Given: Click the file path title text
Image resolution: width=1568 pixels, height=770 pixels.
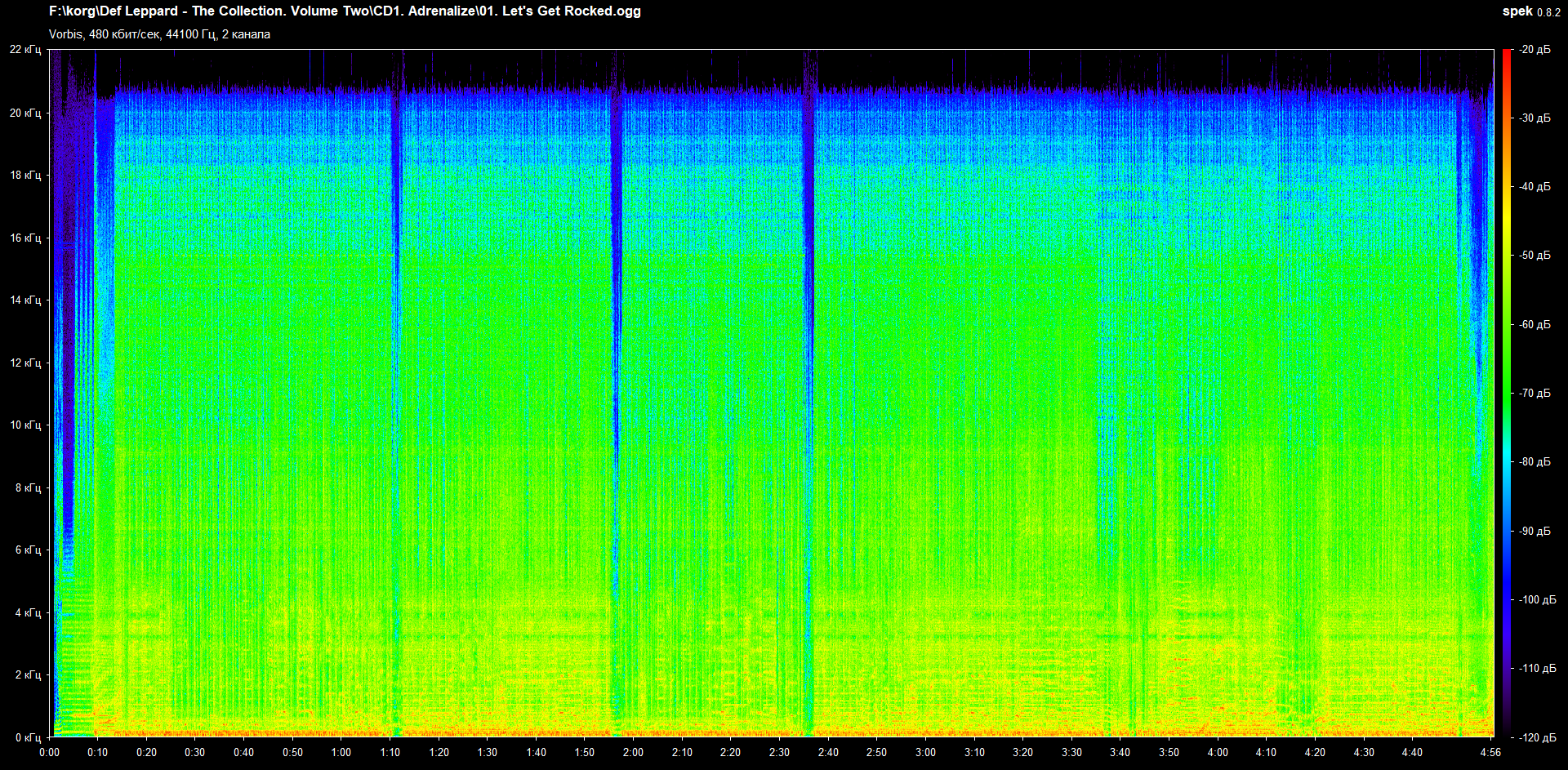Looking at the screenshot, I should [345, 11].
